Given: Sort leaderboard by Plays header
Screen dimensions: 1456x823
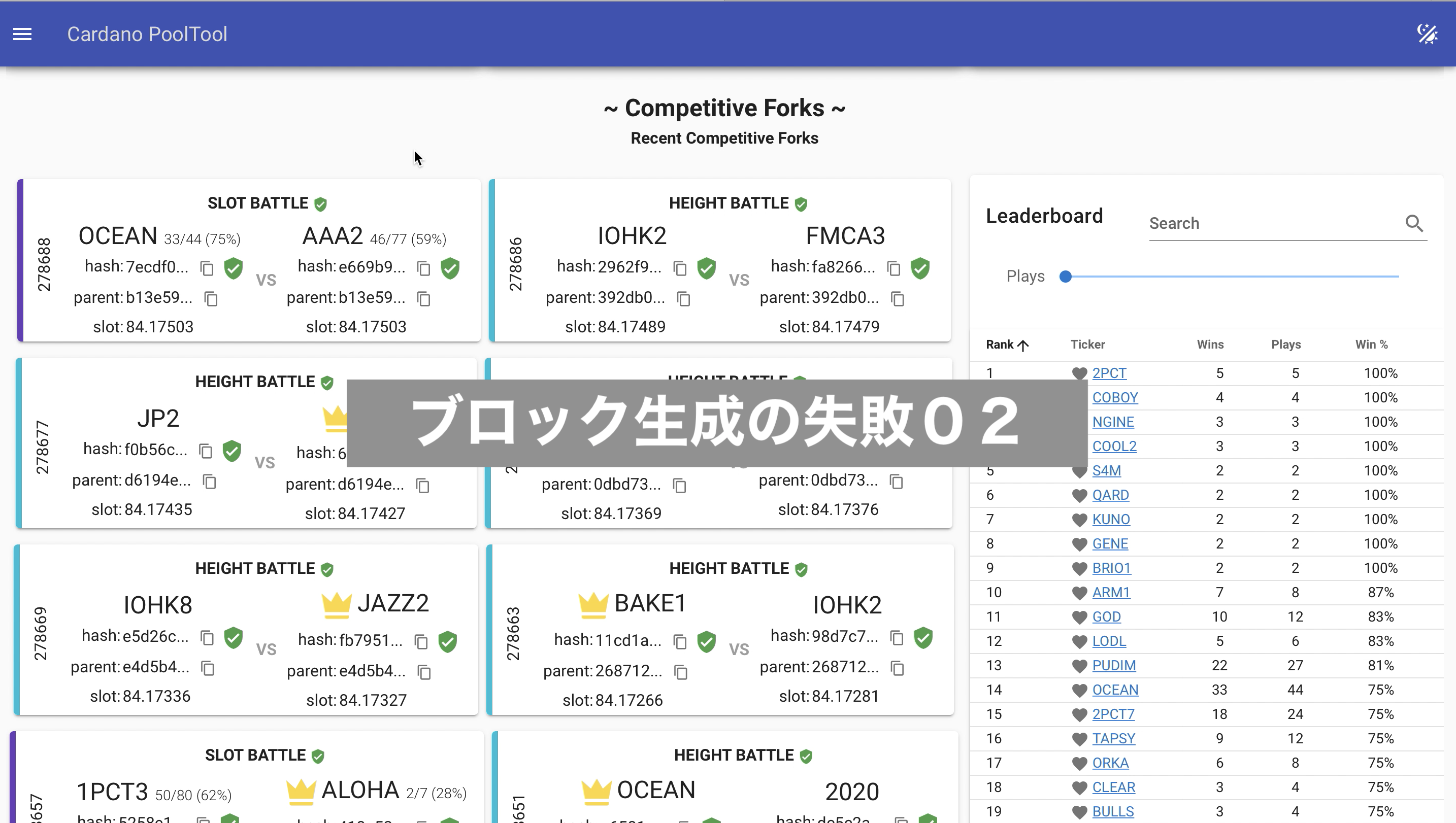Looking at the screenshot, I should 1286,344.
